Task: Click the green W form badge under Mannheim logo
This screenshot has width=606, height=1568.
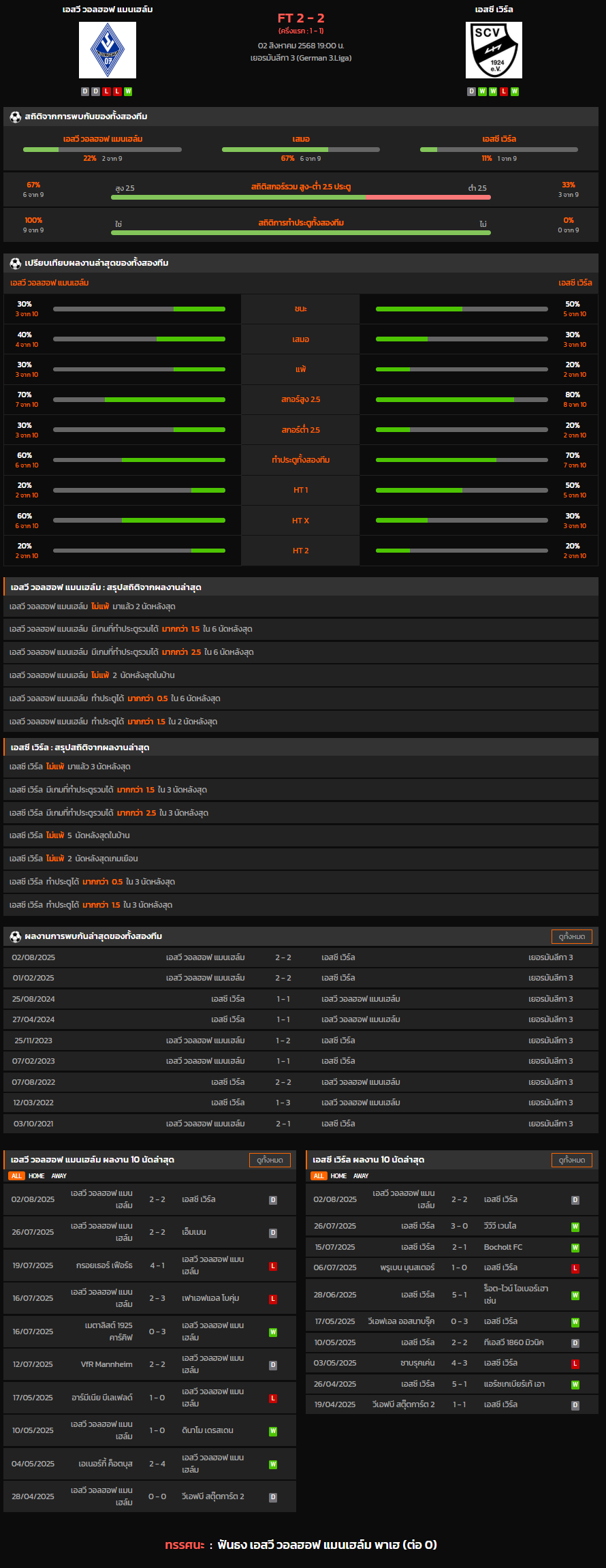Action: coord(128,91)
